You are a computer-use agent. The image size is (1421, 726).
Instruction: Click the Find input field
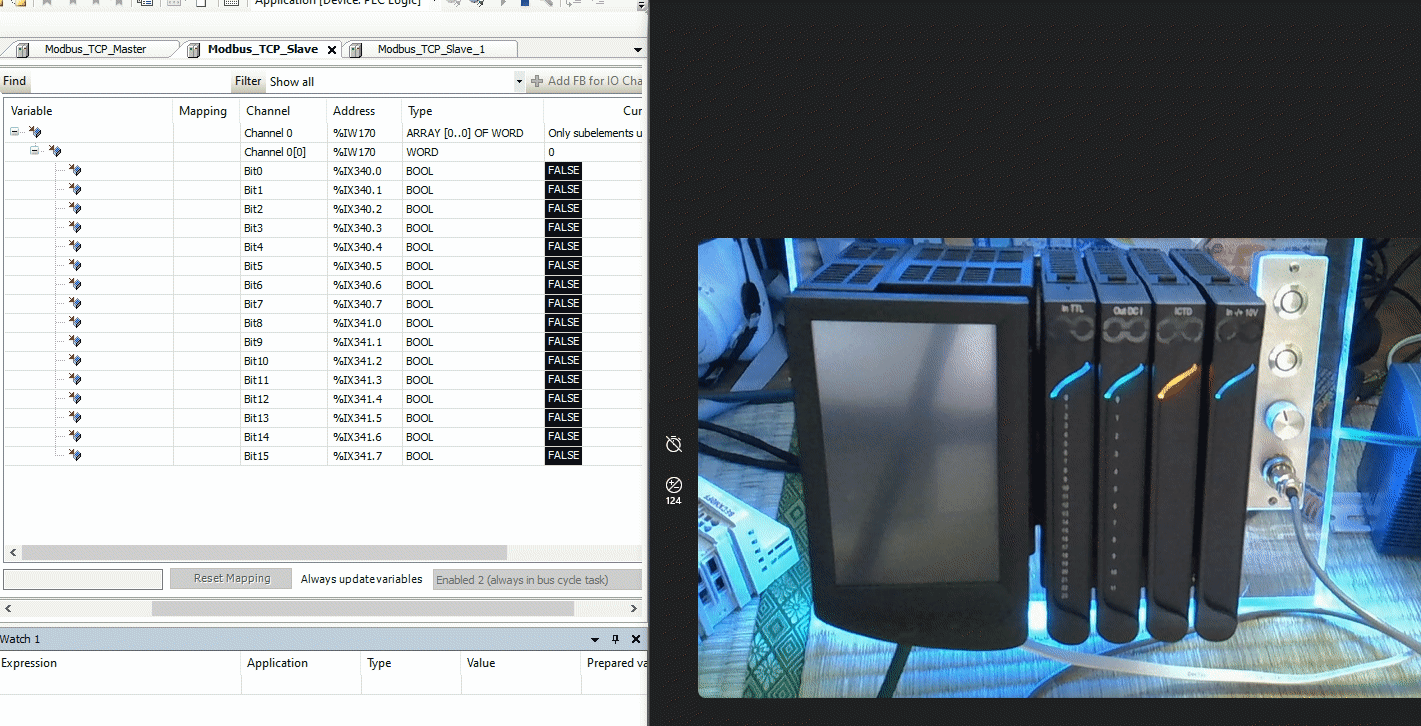[x=129, y=82]
